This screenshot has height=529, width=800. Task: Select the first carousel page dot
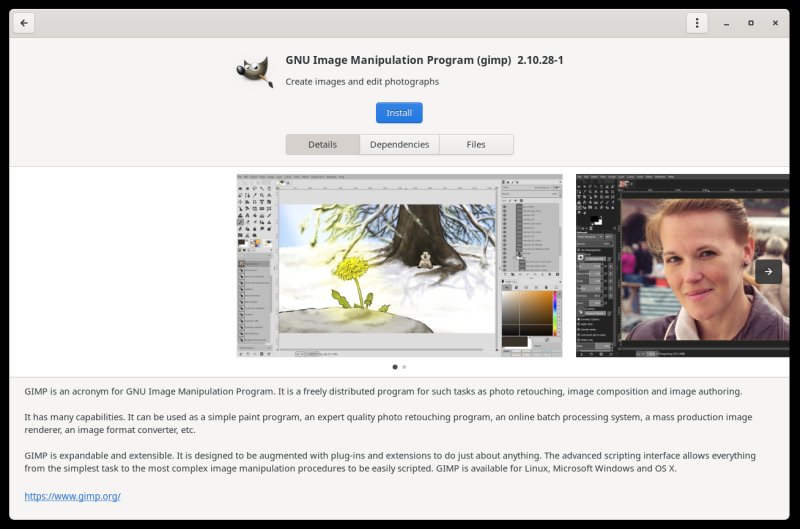(395, 367)
